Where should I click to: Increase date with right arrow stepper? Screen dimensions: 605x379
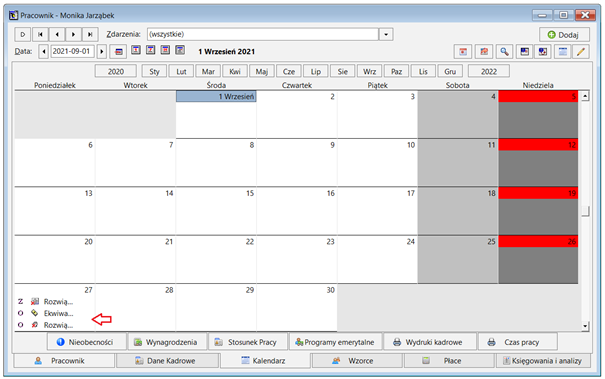click(102, 51)
